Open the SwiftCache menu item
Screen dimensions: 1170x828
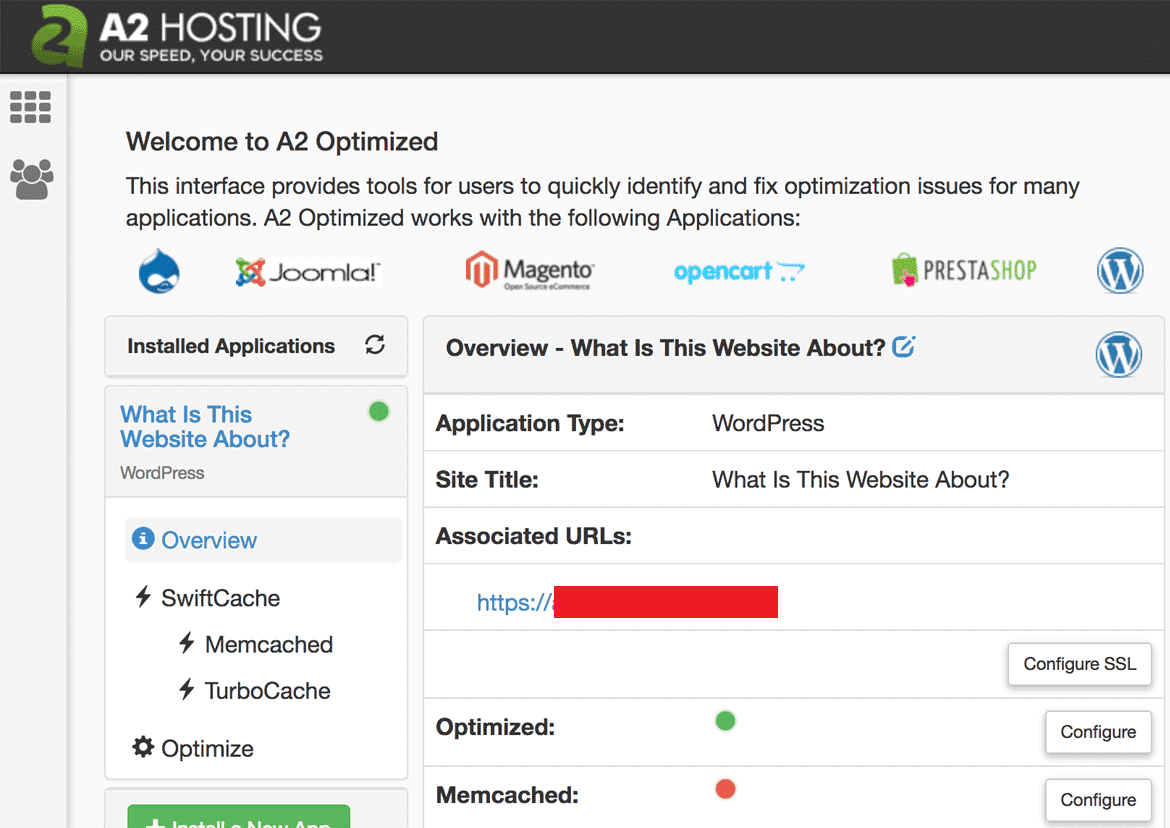[x=220, y=598]
